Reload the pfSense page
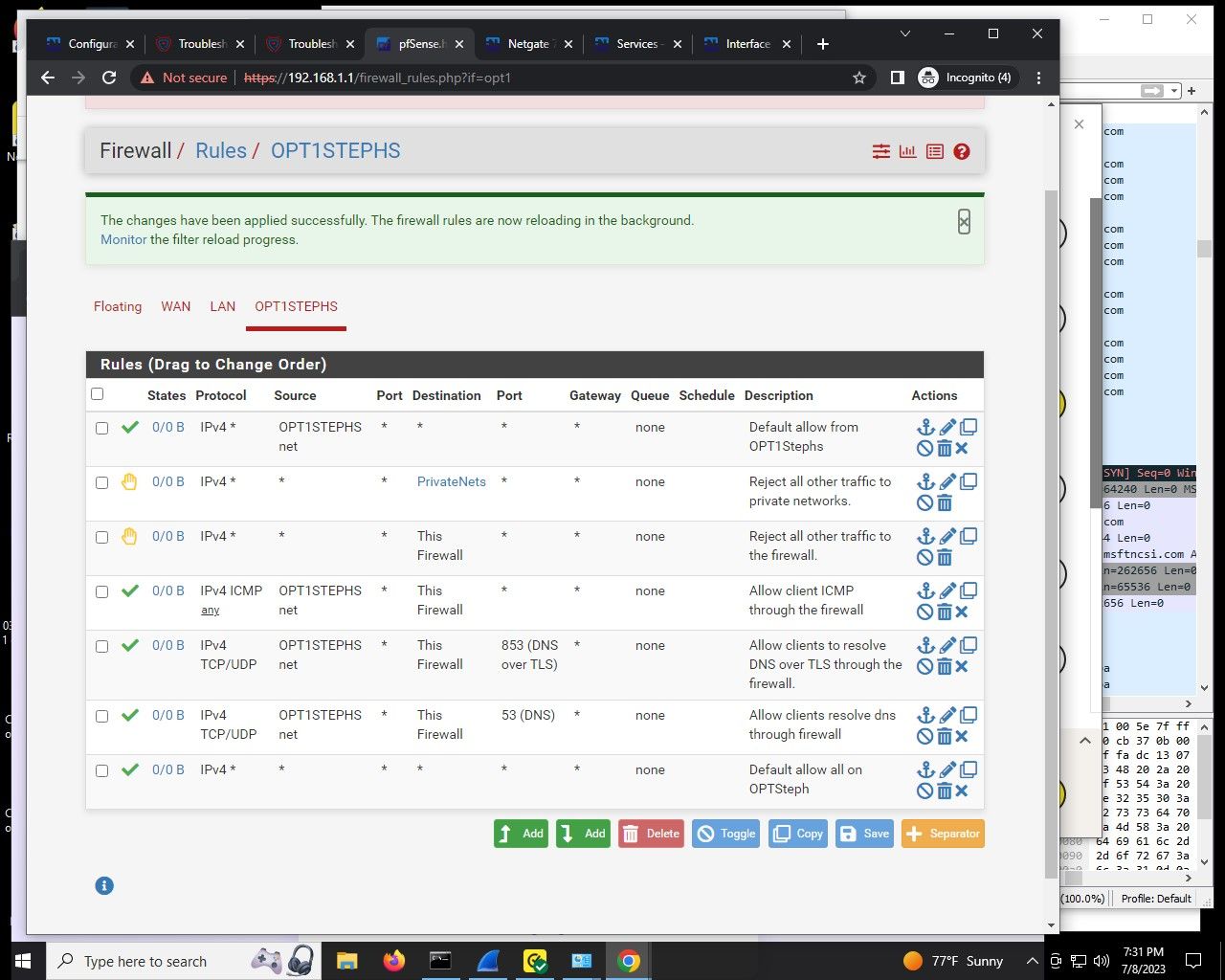The height and width of the screenshot is (980, 1225). [x=109, y=78]
